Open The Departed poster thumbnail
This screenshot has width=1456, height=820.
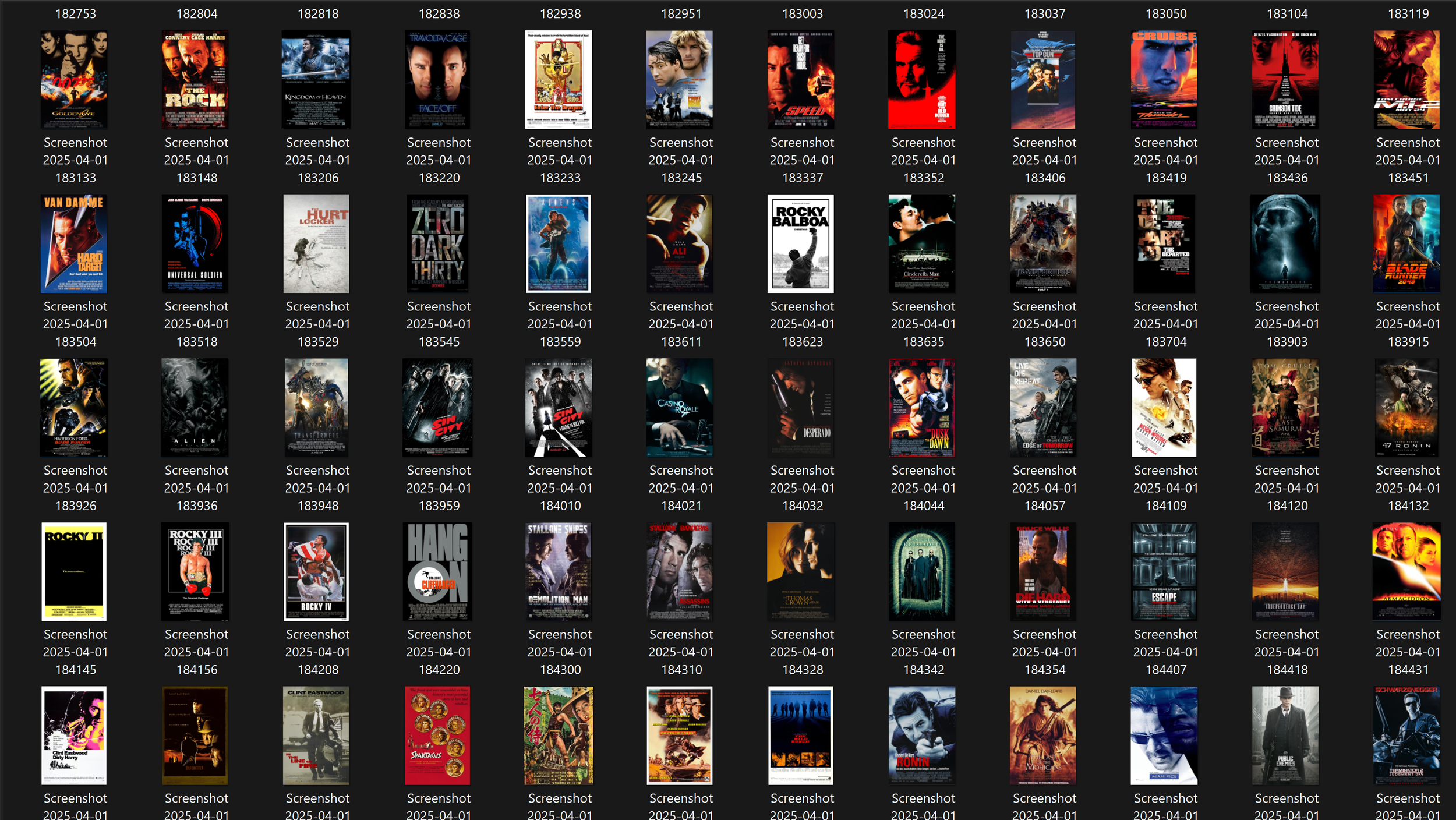[x=1164, y=243]
